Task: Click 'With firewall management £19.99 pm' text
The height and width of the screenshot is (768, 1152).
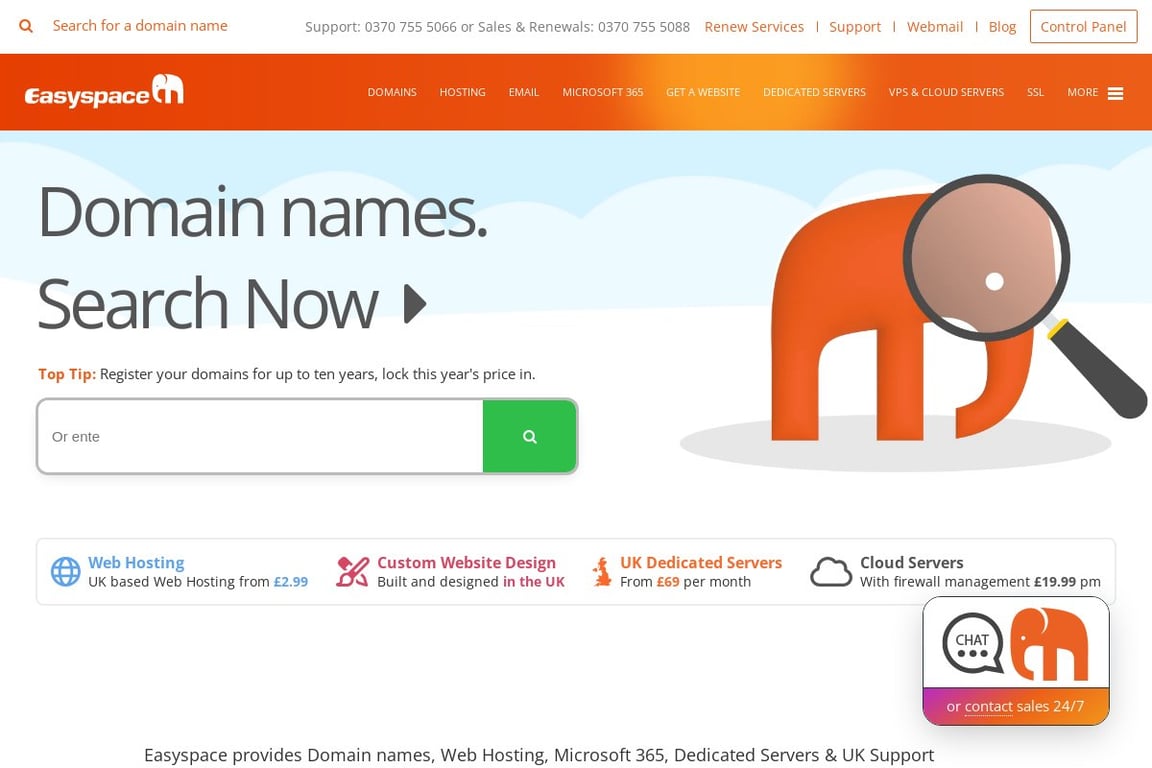Action: pyautogui.click(x=980, y=581)
